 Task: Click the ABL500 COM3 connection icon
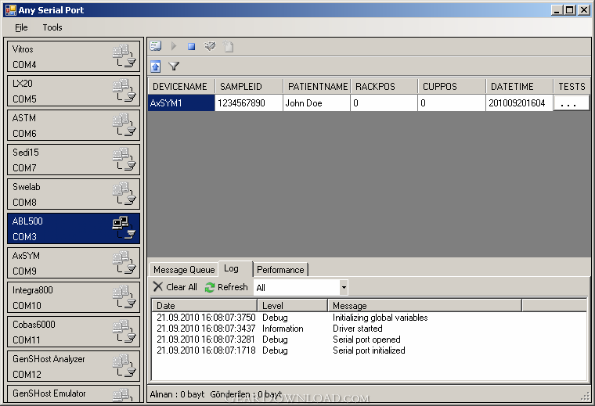click(124, 228)
